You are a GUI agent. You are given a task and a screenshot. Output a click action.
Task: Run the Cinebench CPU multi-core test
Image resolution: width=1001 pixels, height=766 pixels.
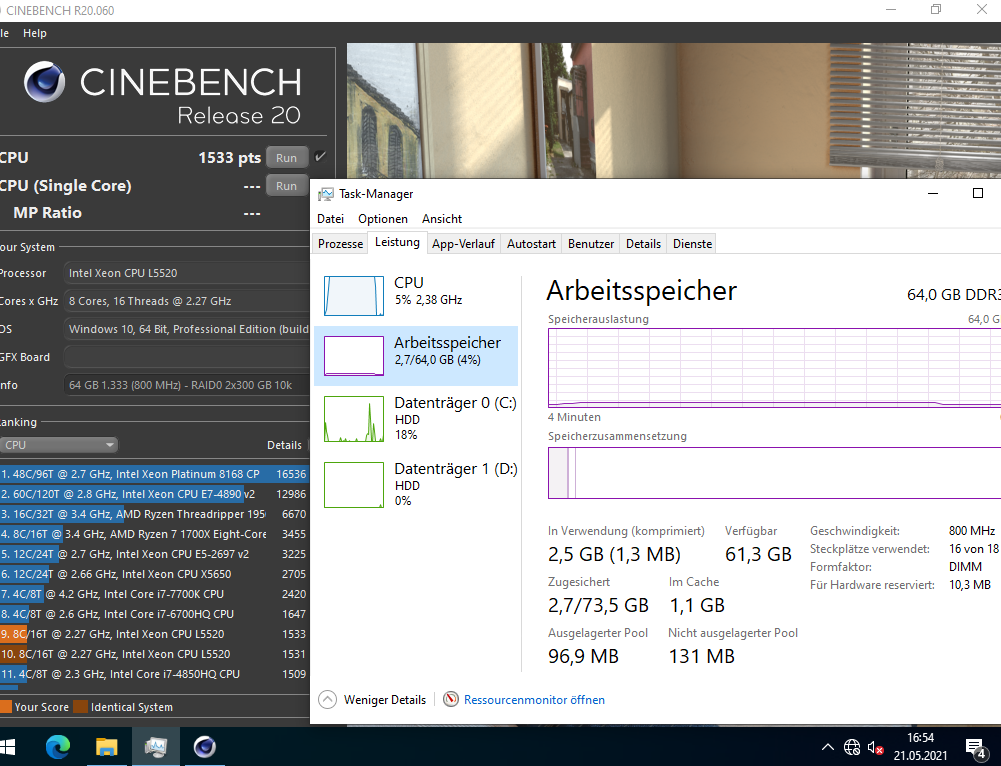pos(287,158)
